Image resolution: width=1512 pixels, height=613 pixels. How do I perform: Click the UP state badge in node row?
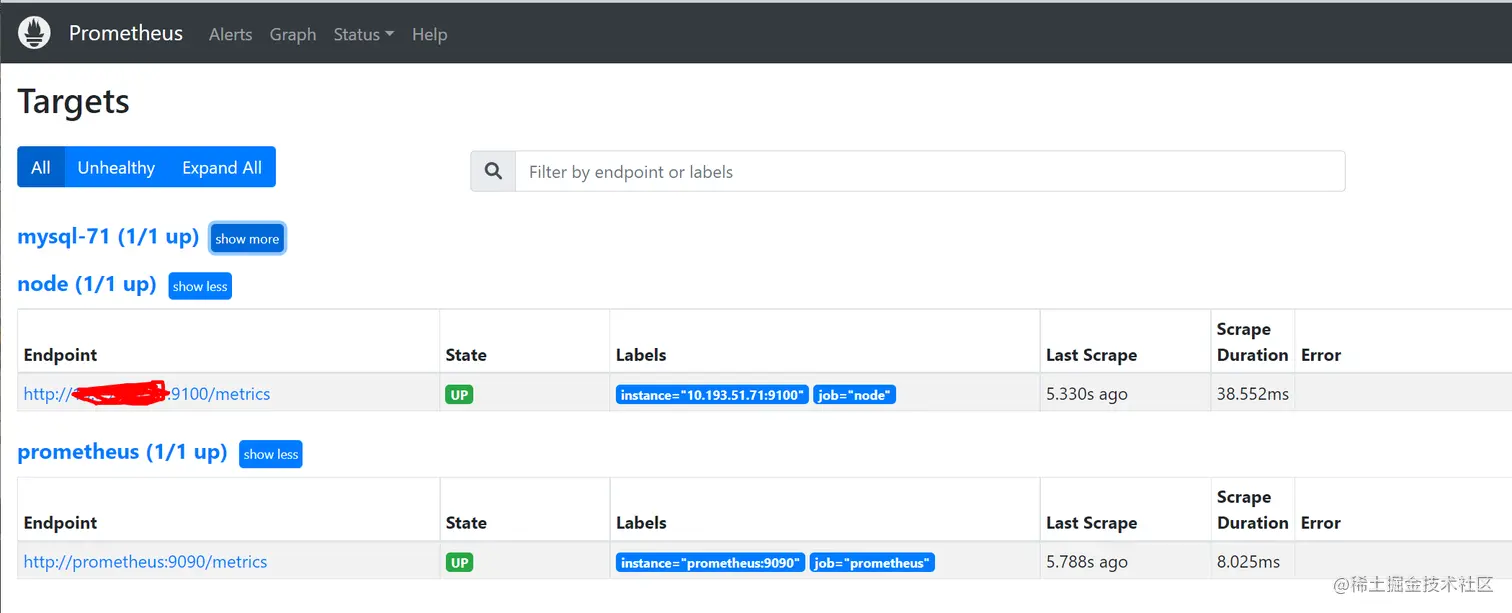click(x=459, y=394)
